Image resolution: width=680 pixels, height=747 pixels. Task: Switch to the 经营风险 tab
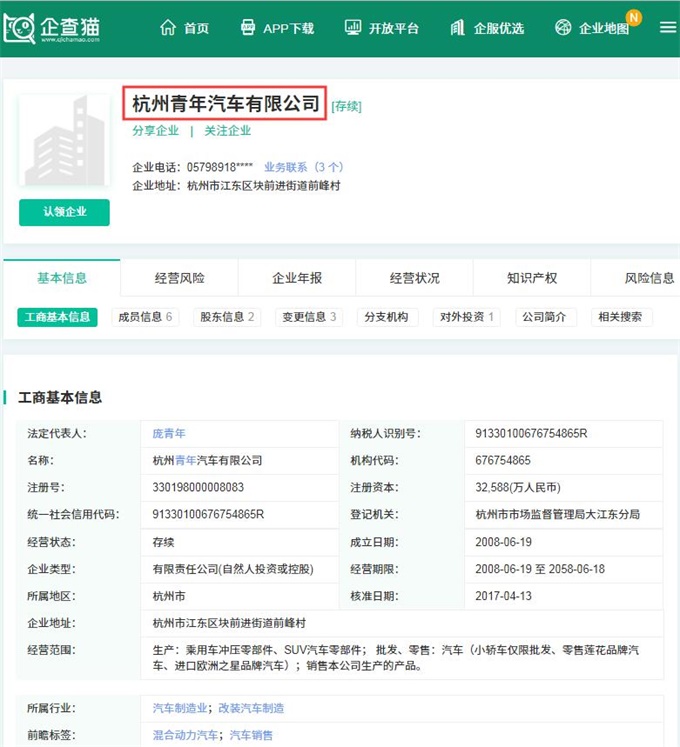pos(179,278)
